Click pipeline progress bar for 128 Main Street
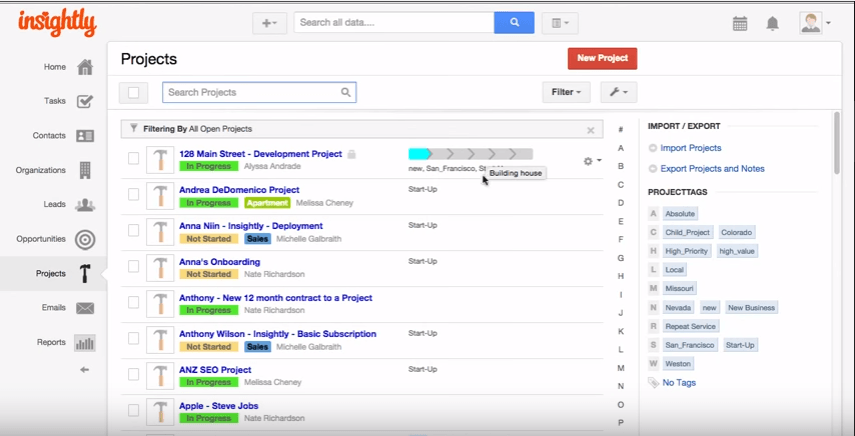 [x=471, y=154]
